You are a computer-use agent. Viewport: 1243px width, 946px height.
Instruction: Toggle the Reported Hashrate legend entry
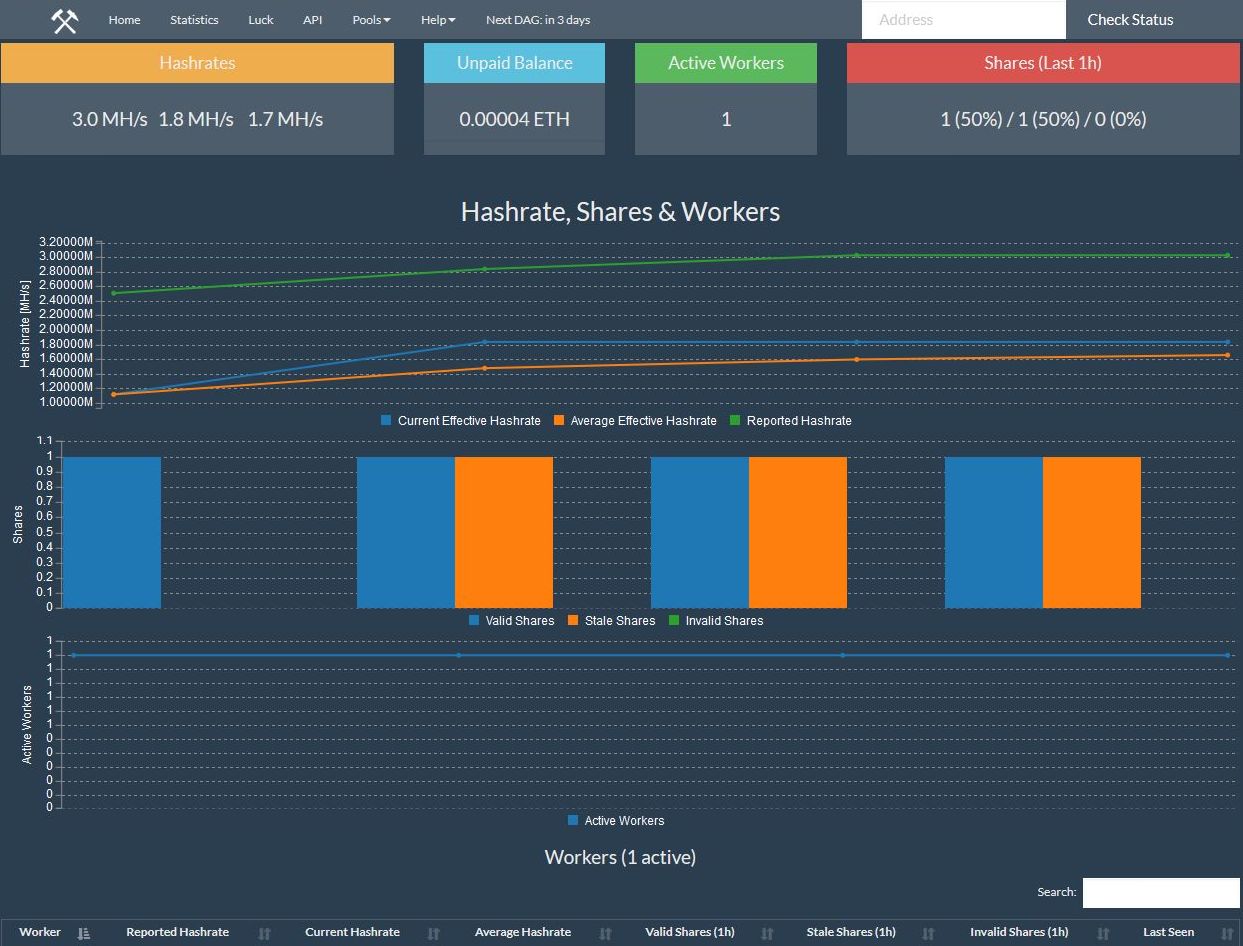[x=791, y=421]
